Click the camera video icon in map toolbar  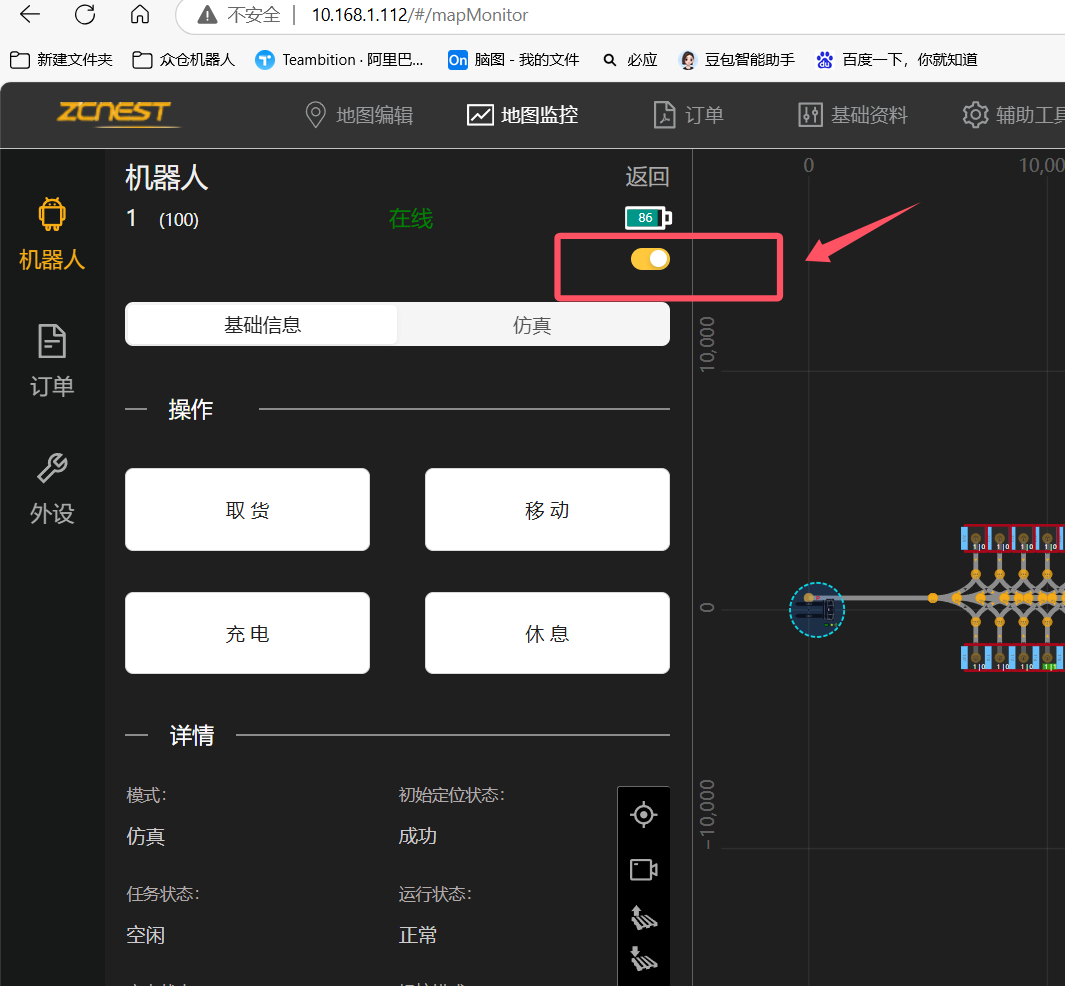(x=643, y=869)
